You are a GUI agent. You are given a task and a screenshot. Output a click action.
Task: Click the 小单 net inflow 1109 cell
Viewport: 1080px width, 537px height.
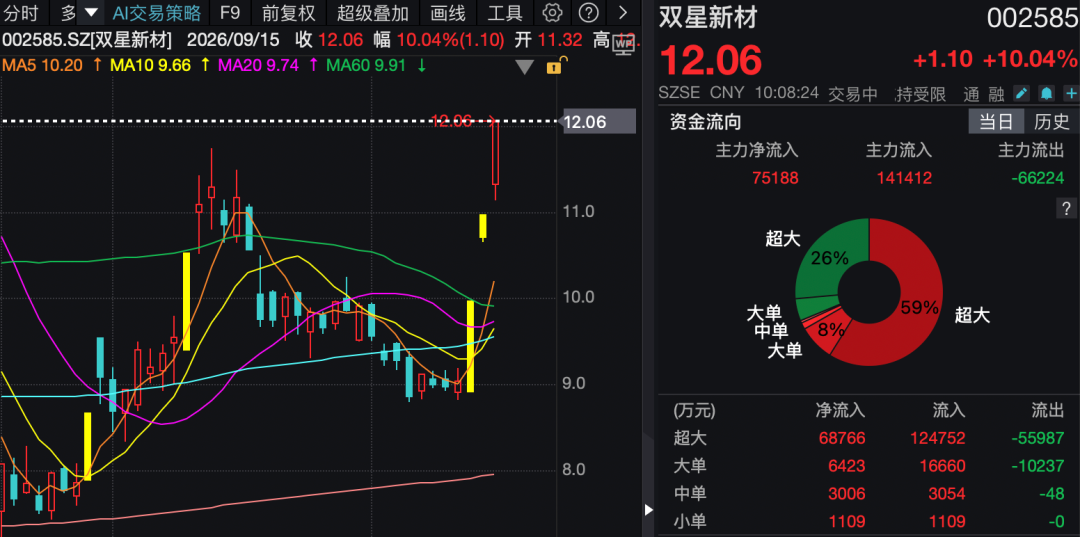tap(847, 520)
